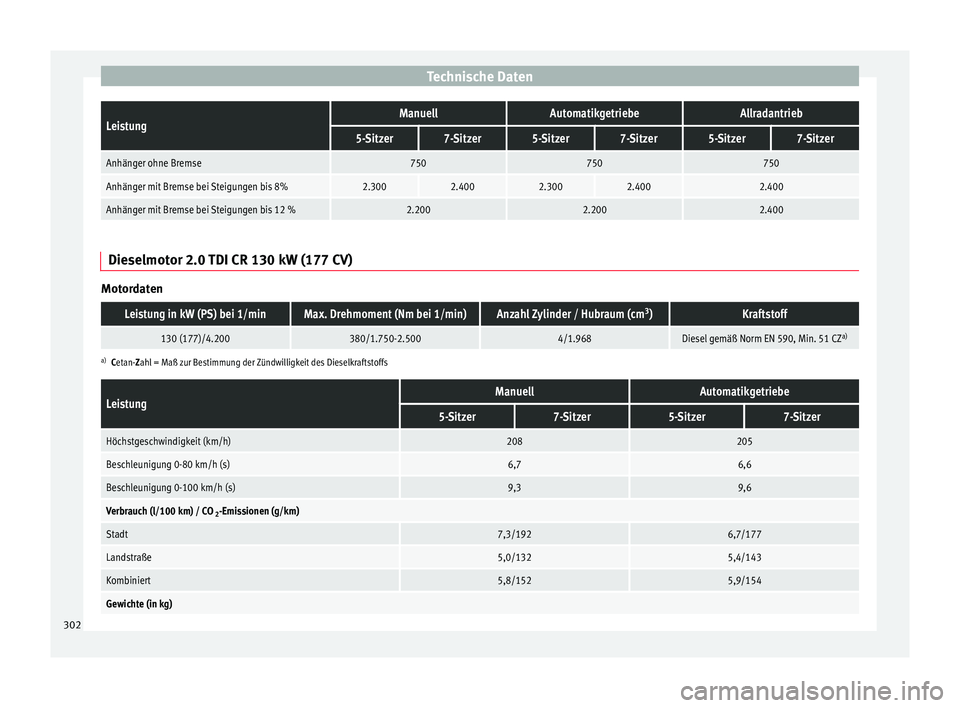Select the value '4/1.968'
The image size is (960, 708).
click(x=574, y=338)
